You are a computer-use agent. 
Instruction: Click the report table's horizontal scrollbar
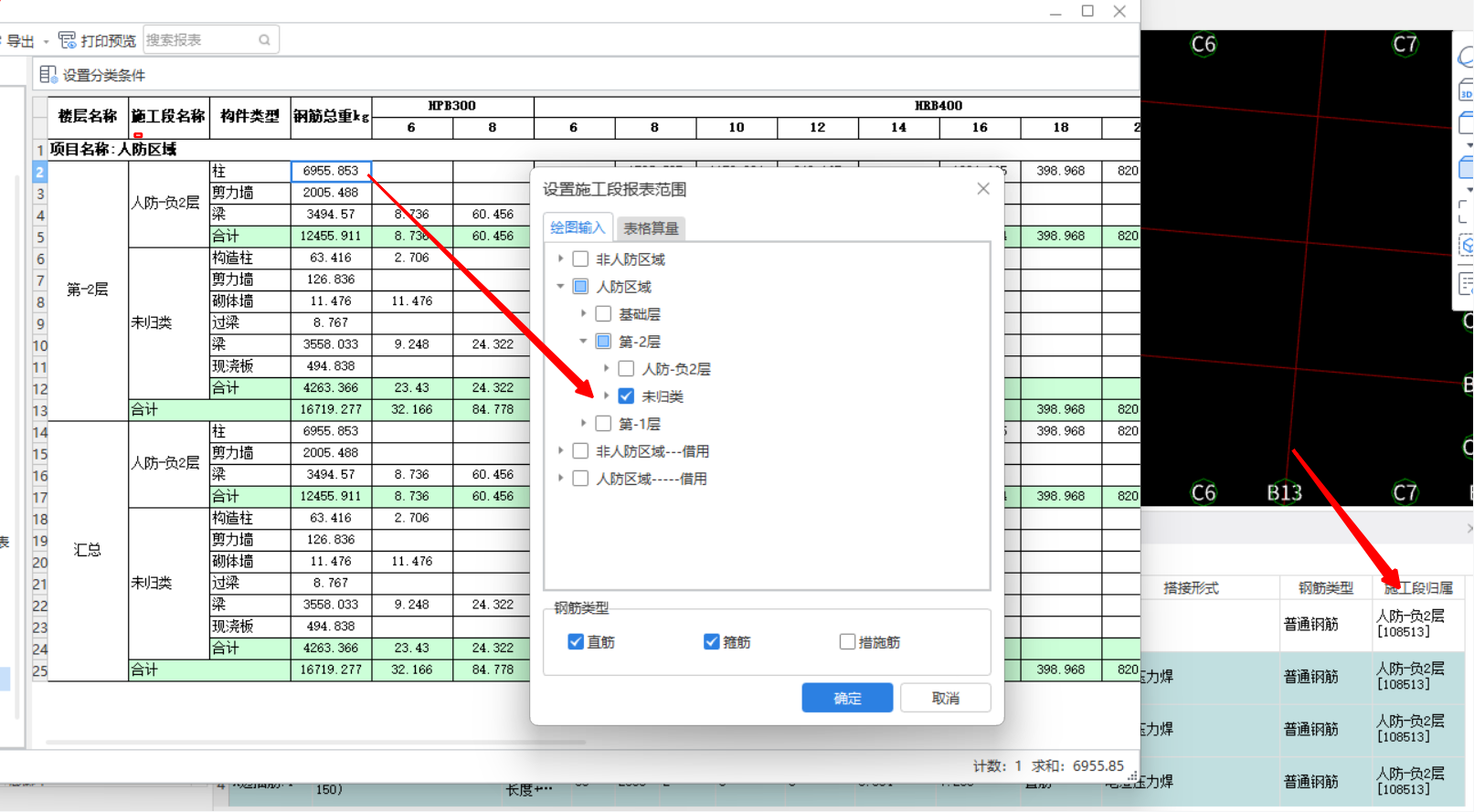point(315,743)
